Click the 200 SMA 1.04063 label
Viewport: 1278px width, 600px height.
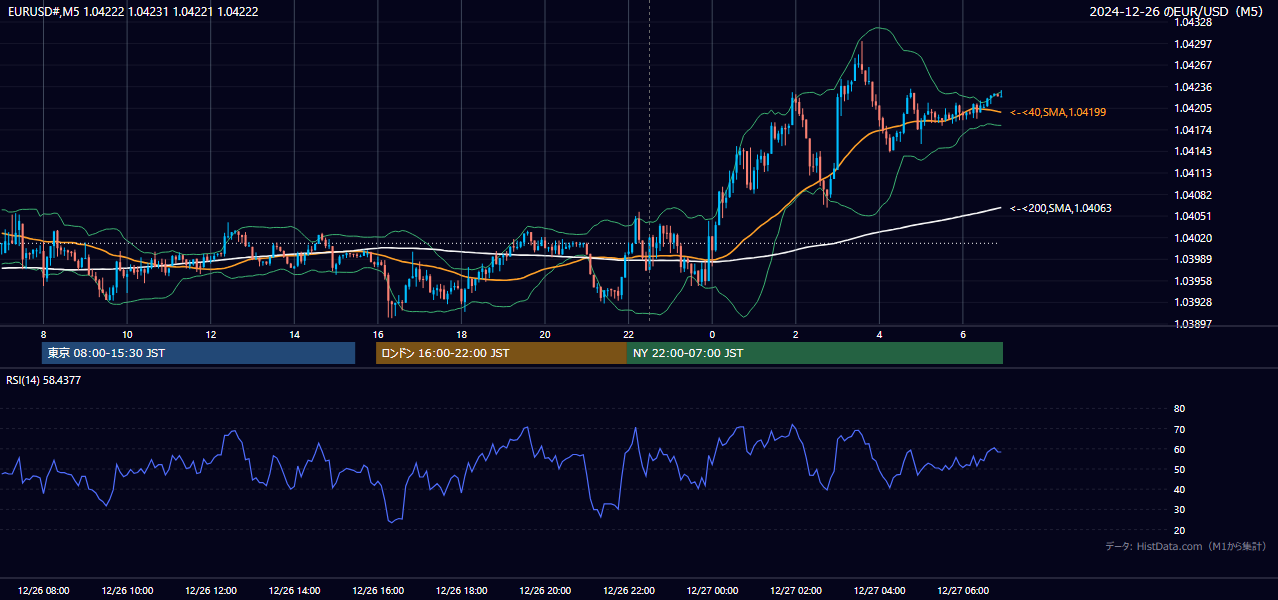coord(1061,208)
